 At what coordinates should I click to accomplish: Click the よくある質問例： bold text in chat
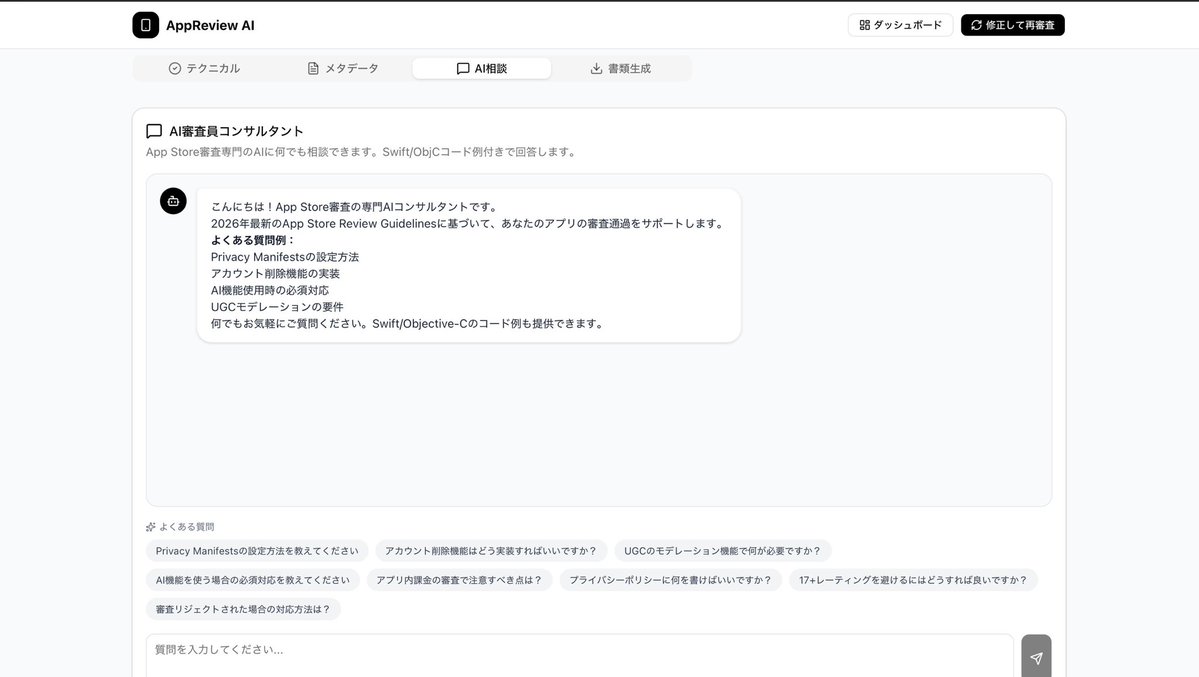[x=253, y=240]
